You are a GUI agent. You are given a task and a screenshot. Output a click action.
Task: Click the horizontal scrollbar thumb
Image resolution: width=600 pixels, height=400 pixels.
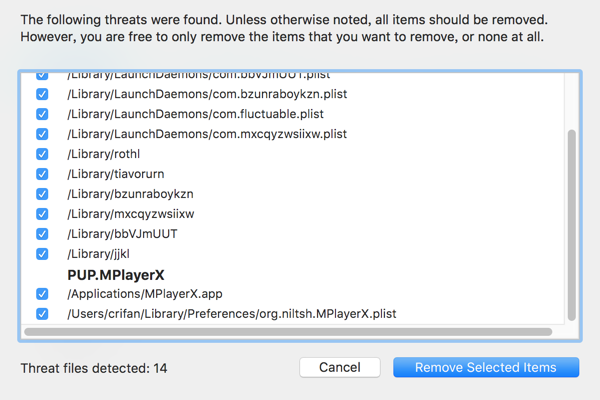290,330
